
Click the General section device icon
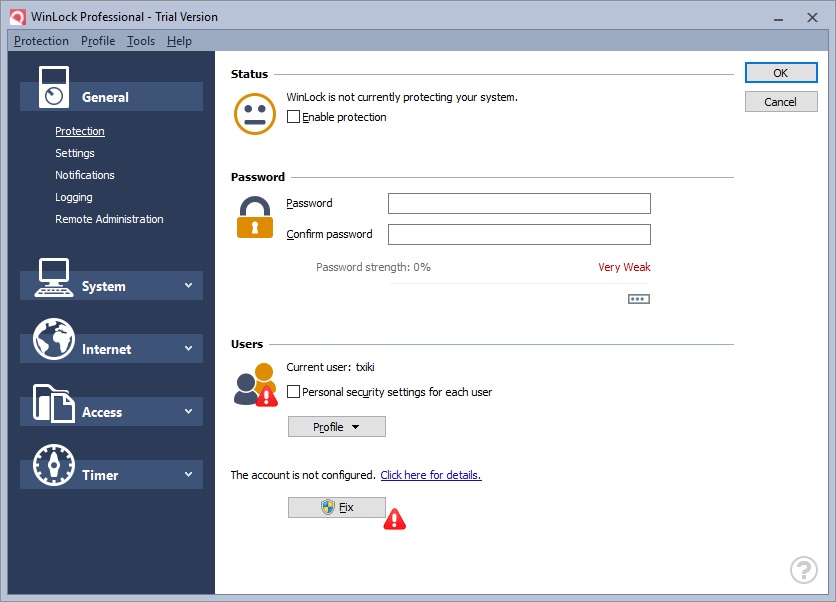(54, 87)
